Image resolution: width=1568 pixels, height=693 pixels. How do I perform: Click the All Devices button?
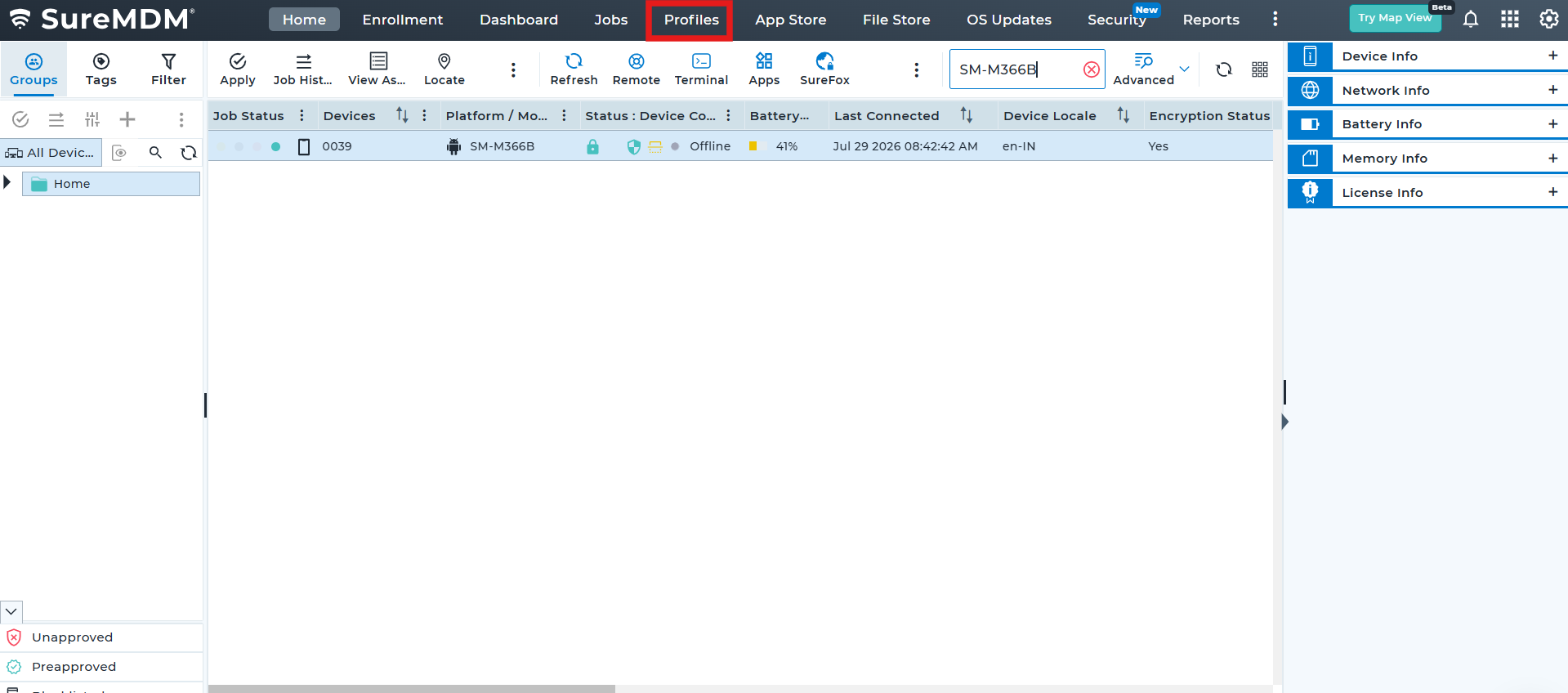coord(51,153)
